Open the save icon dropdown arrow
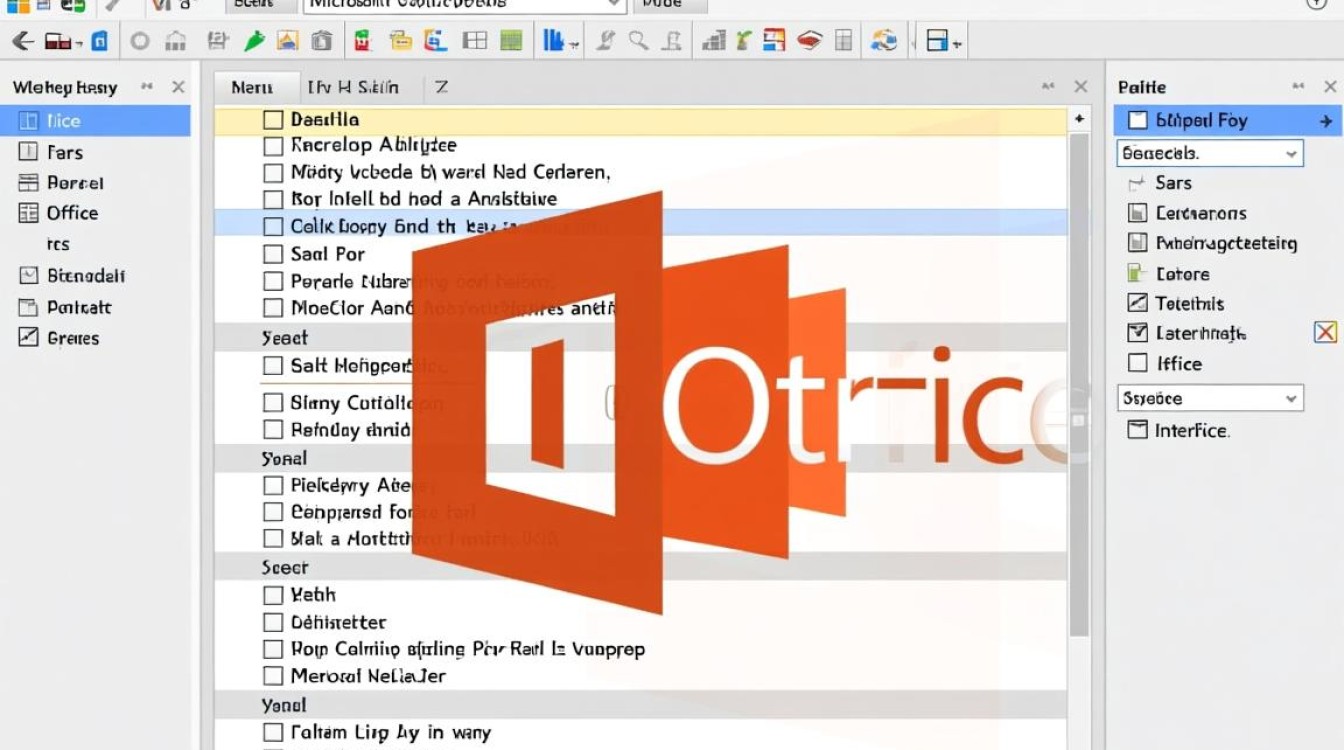This screenshot has width=1344, height=750. click(x=957, y=43)
